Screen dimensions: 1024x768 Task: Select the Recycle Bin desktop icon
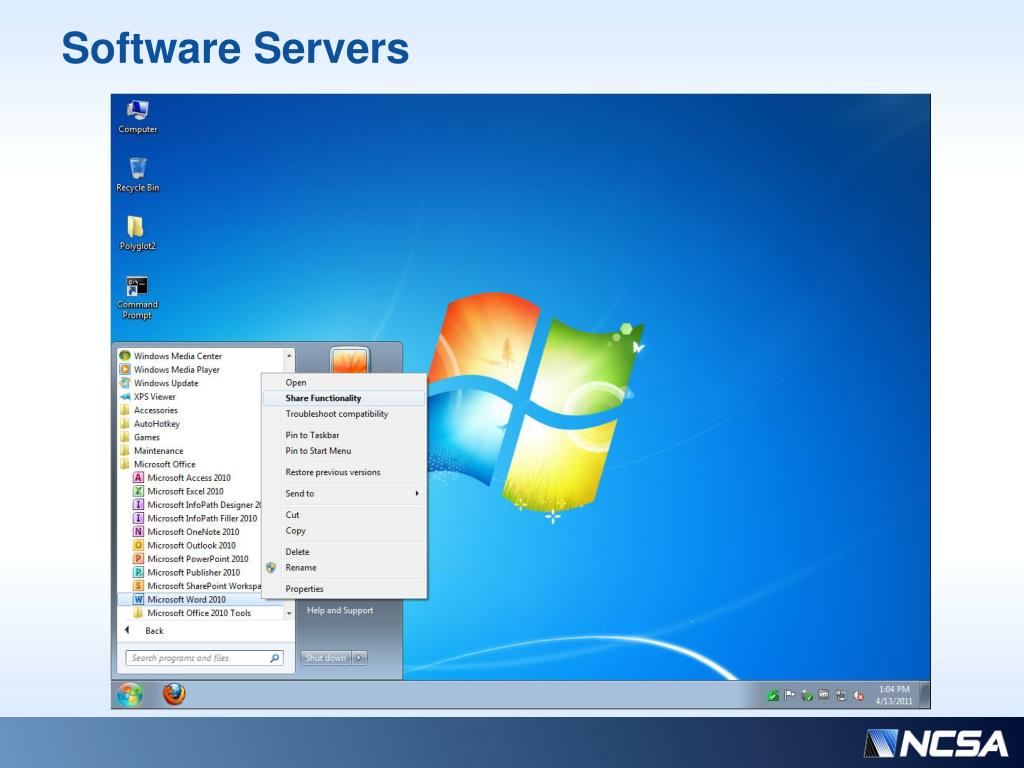[x=137, y=175]
